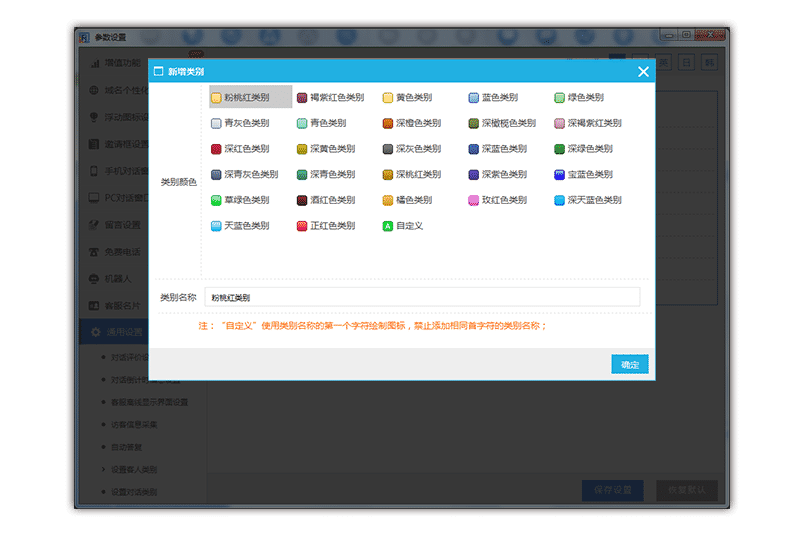Select the 蓝色类别 icon option

pos(493,97)
